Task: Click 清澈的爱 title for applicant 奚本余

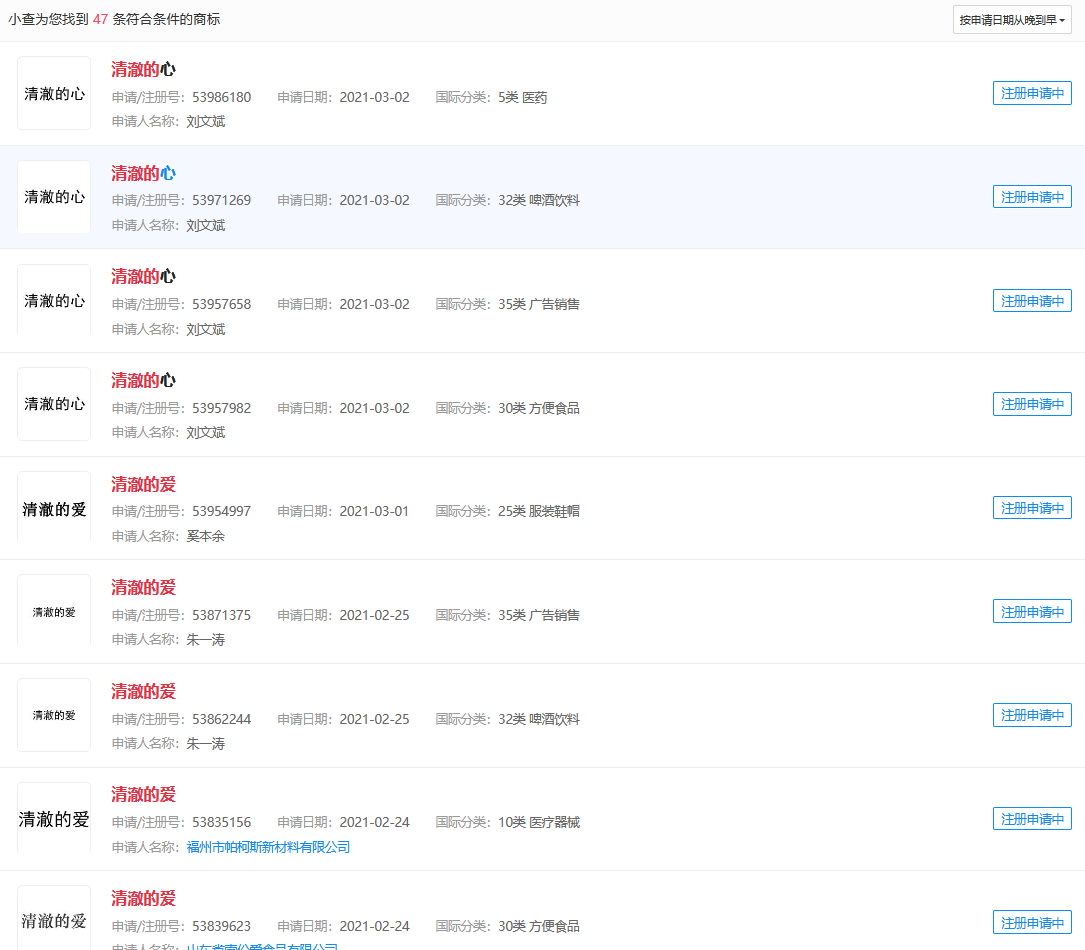Action: click(143, 485)
